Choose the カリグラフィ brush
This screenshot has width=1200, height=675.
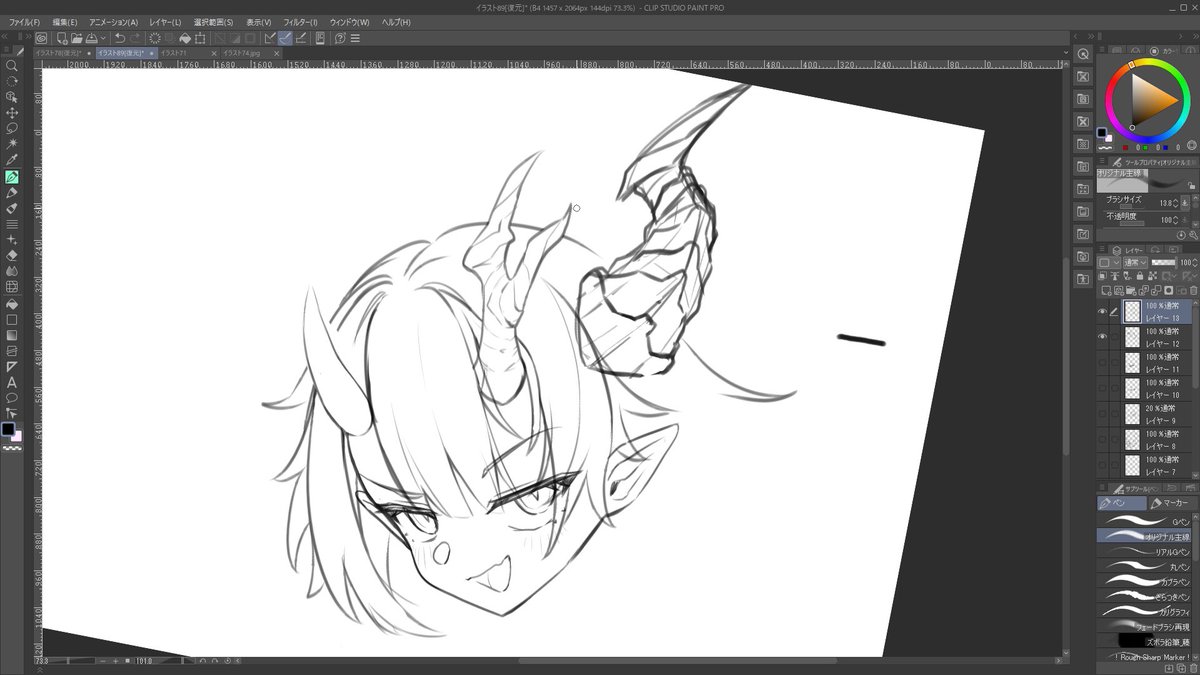[1144, 611]
